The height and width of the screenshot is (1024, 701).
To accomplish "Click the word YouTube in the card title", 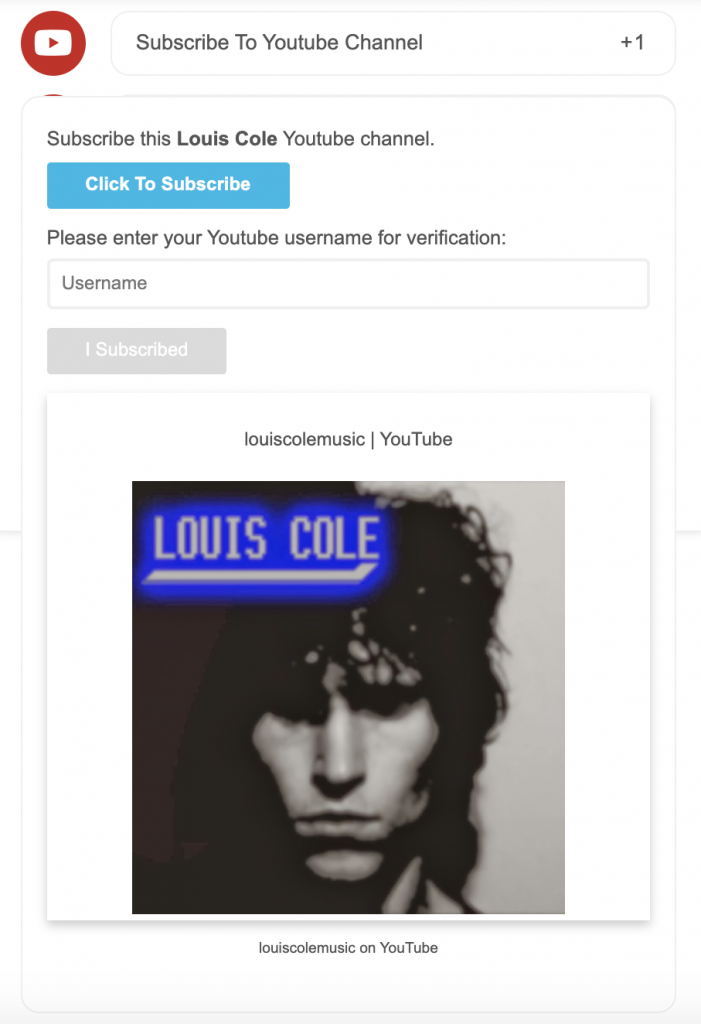I will (416, 439).
